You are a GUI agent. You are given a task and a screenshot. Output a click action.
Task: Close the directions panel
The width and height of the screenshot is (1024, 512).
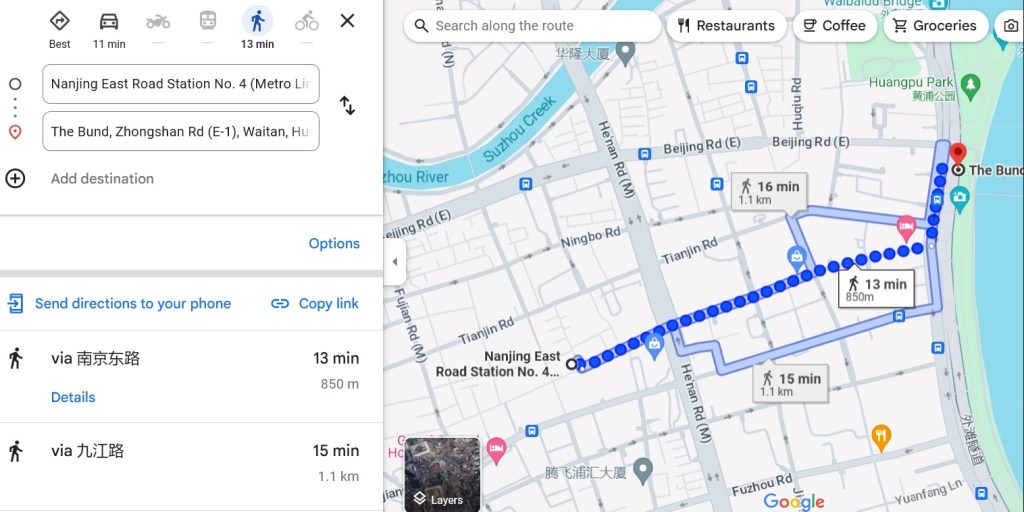tap(347, 21)
